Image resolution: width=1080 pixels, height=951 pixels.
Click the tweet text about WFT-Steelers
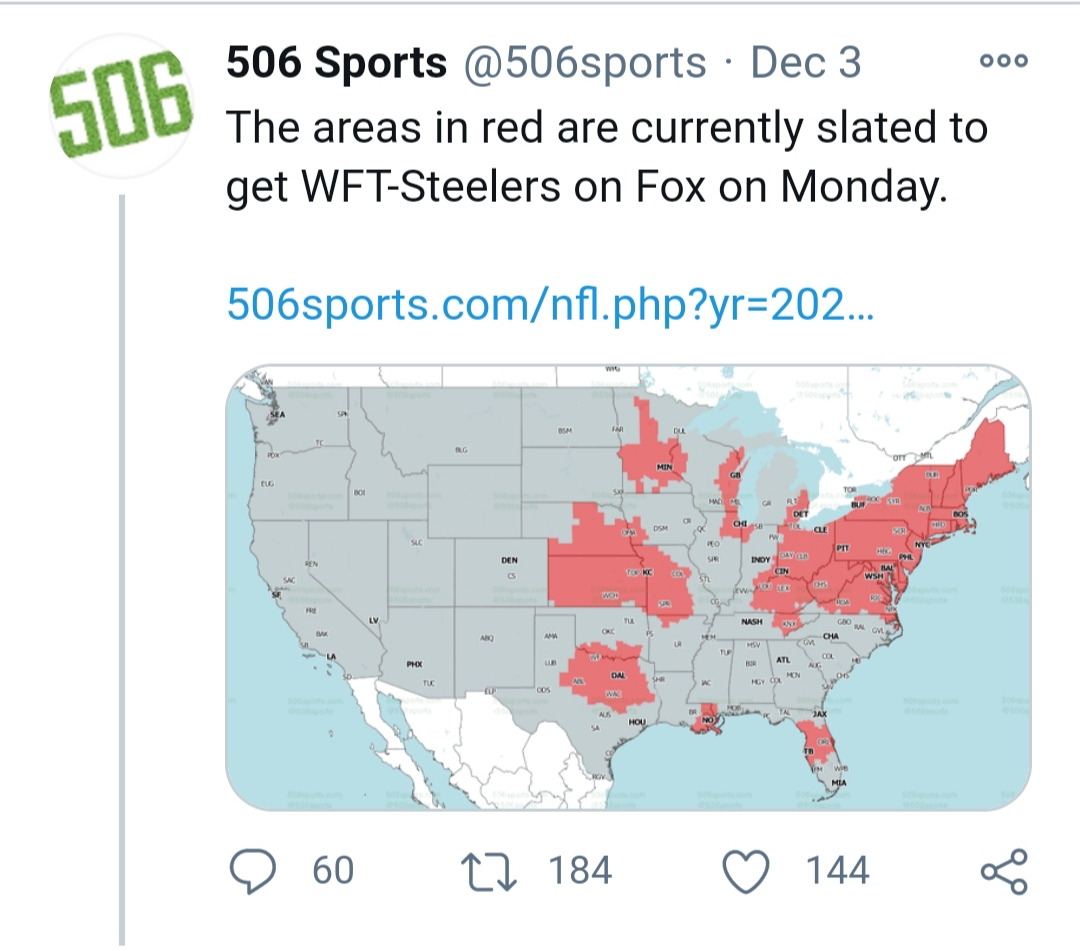pyautogui.click(x=607, y=157)
